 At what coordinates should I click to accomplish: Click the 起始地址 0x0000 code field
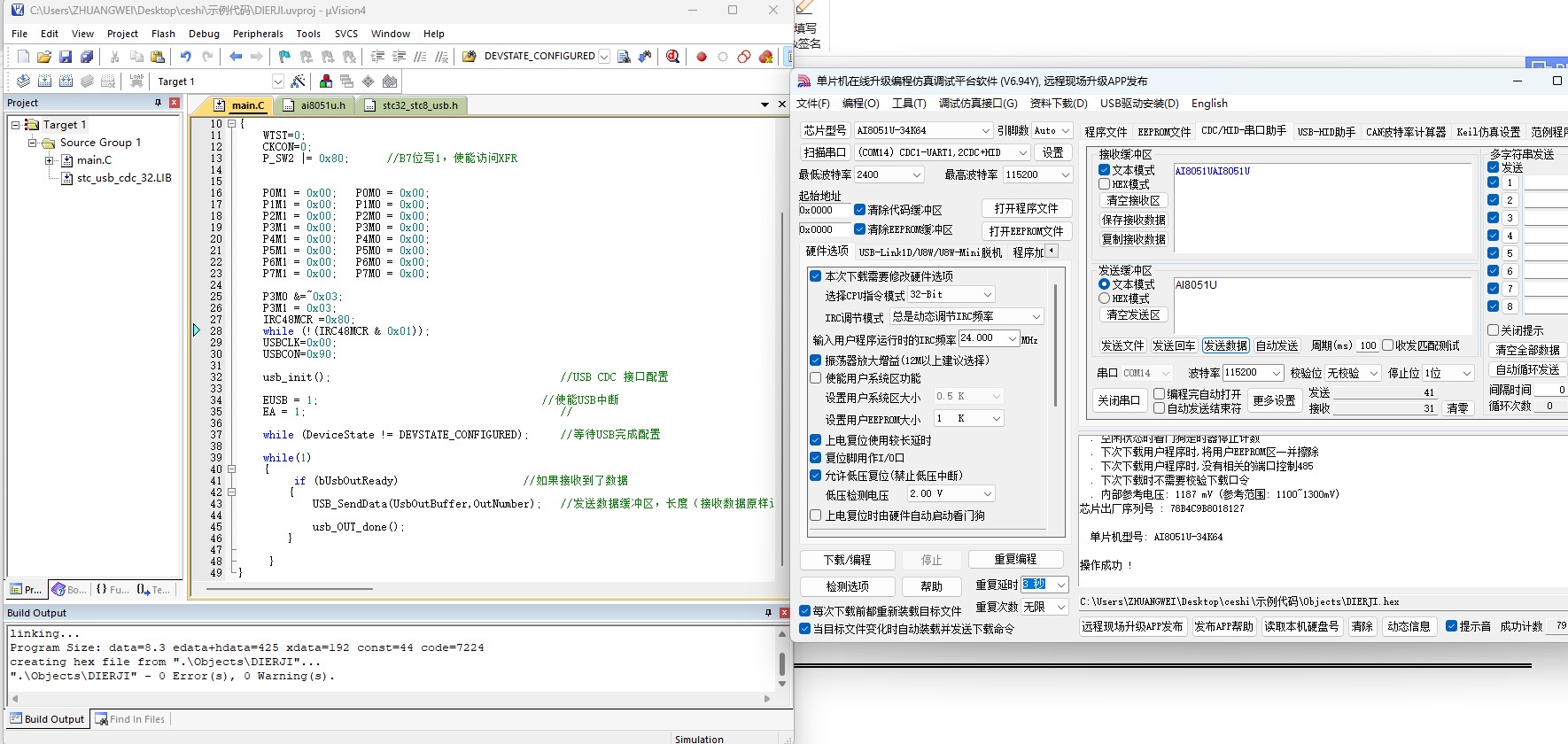[824, 210]
